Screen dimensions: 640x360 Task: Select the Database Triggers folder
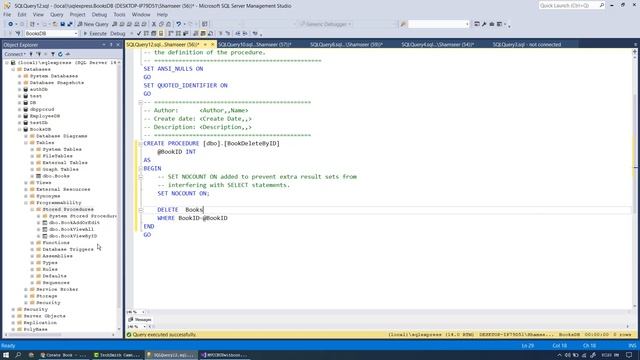pos(68,249)
